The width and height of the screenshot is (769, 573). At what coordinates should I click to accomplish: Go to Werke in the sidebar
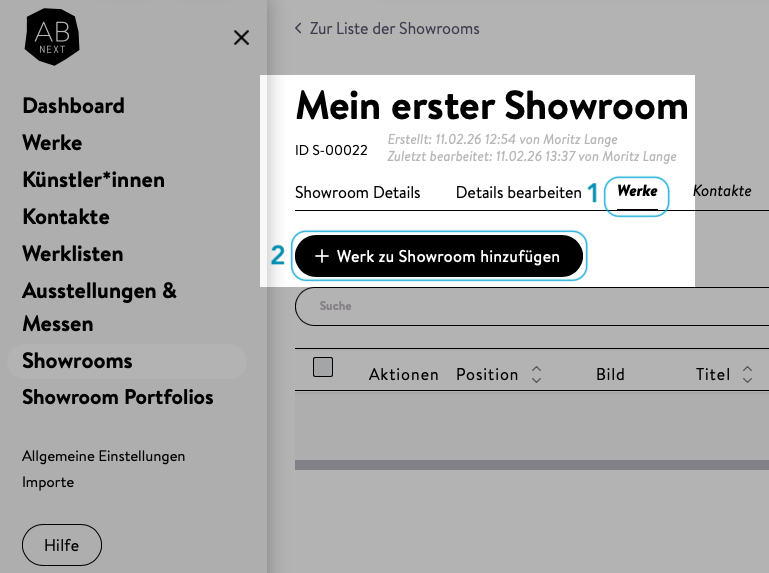[x=52, y=143]
